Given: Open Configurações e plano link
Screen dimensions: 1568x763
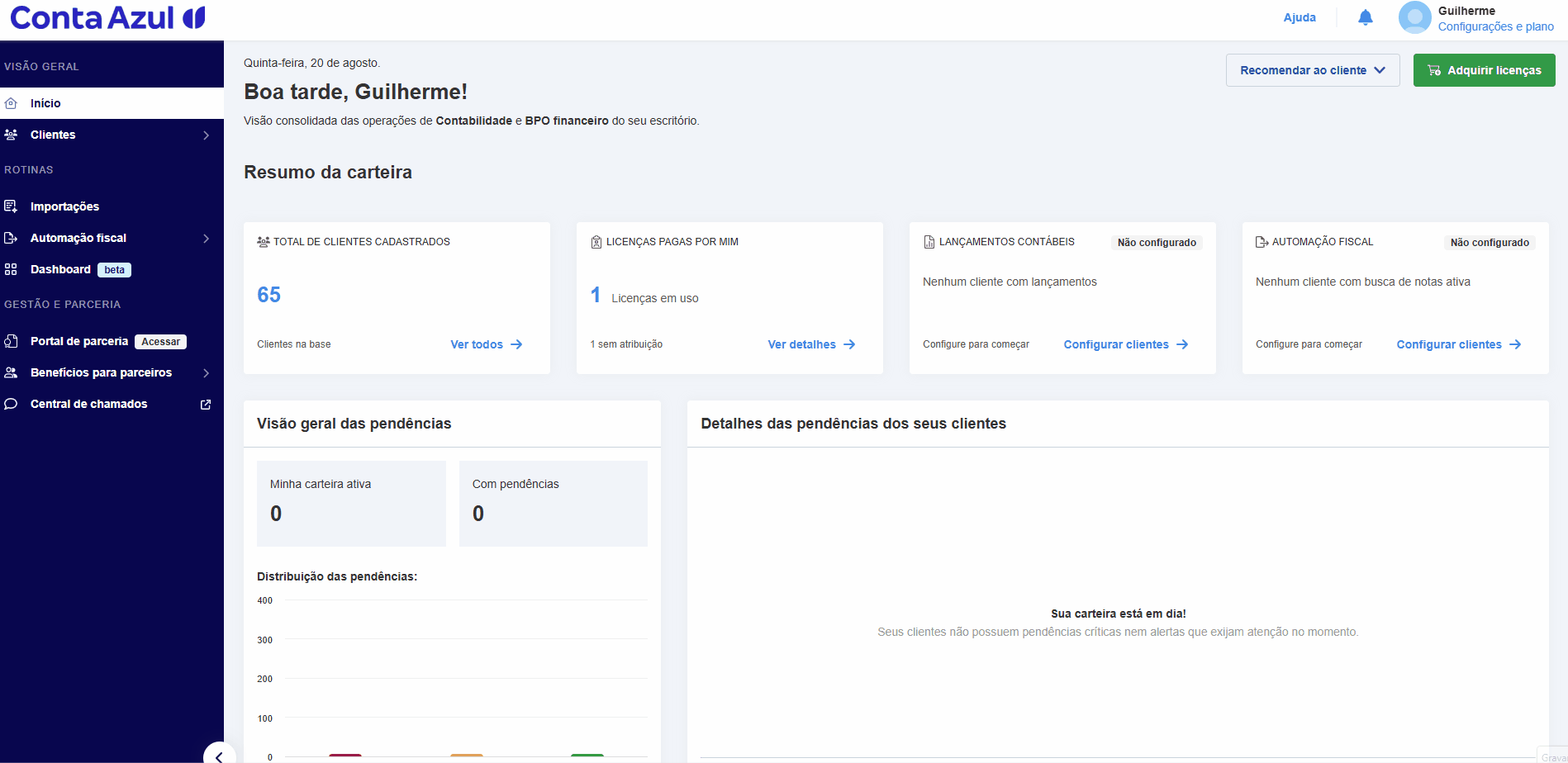Looking at the screenshot, I should 1495,26.
